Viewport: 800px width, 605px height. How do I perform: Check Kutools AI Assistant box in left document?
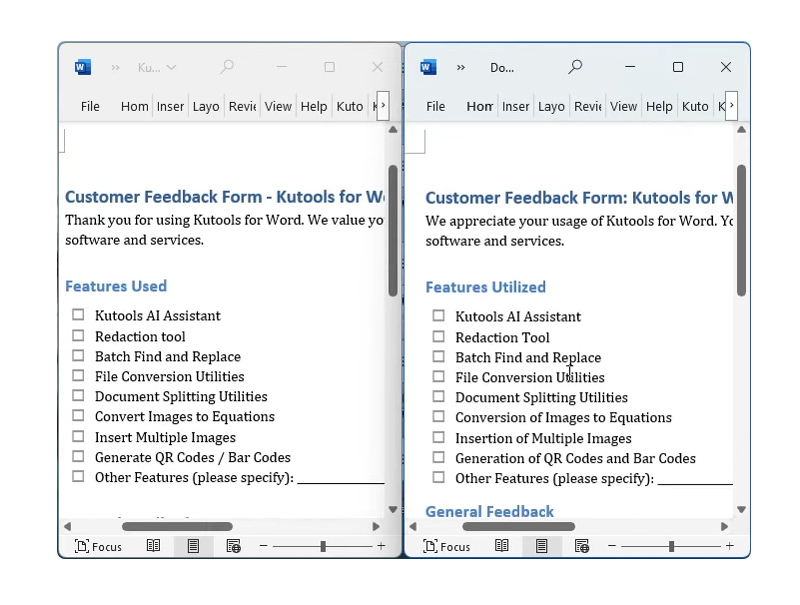(x=78, y=314)
